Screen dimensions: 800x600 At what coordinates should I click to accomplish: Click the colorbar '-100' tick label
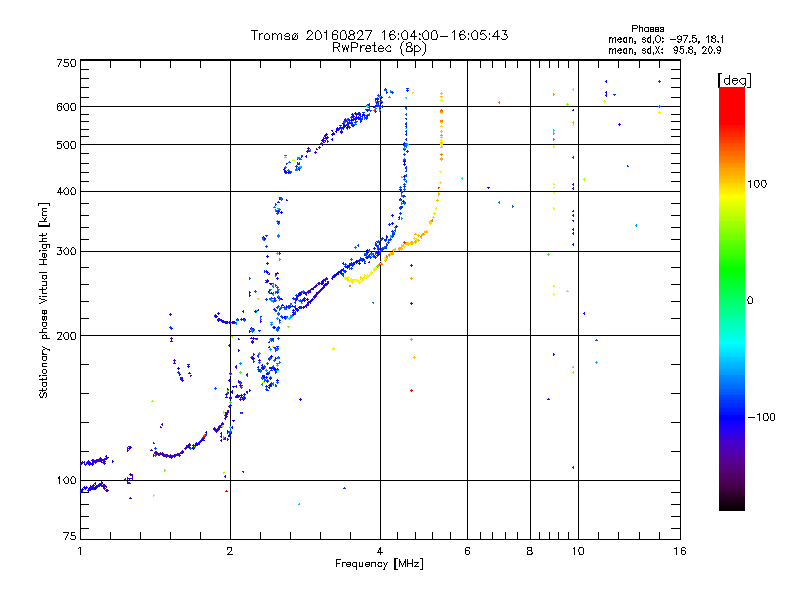coord(762,417)
